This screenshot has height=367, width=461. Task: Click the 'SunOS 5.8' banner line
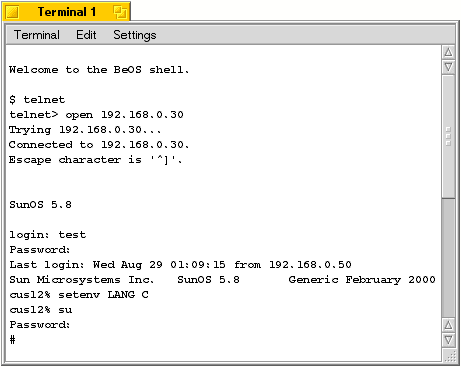coord(40,205)
